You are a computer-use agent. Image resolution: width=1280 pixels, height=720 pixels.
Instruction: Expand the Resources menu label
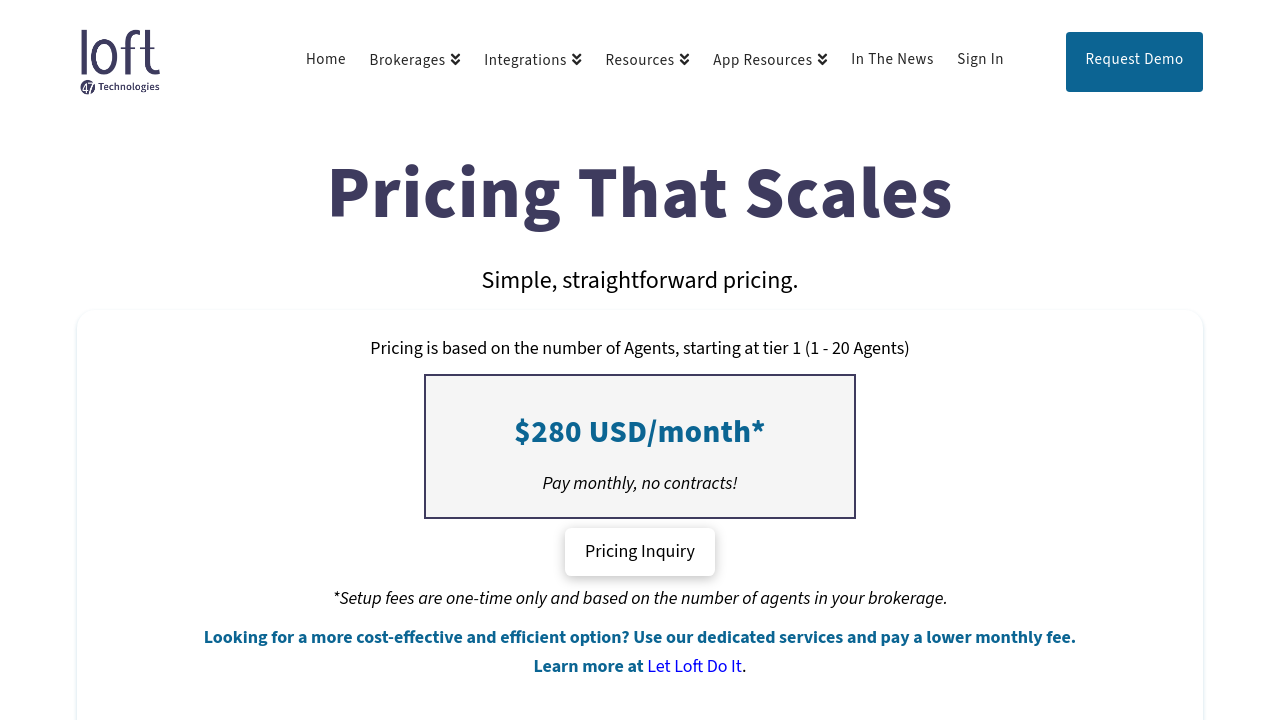pyautogui.click(x=639, y=60)
